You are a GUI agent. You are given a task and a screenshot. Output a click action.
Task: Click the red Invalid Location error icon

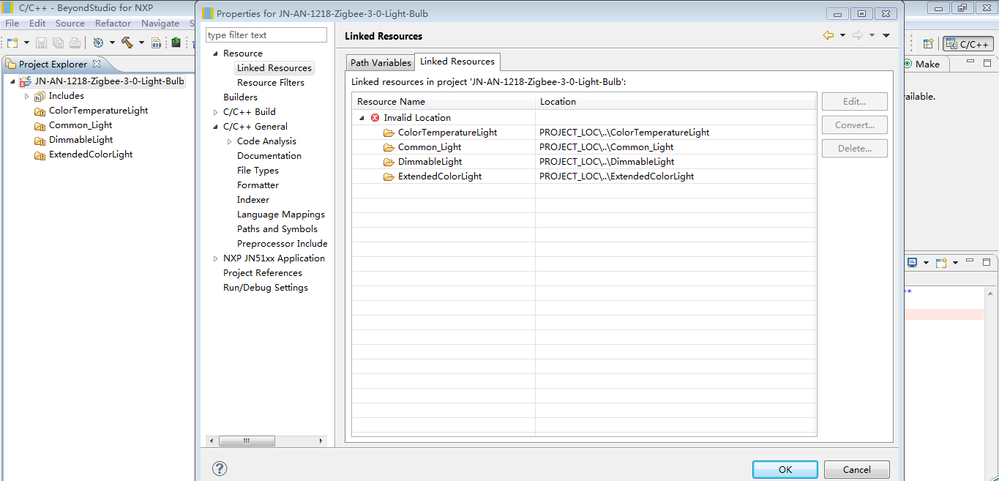click(x=375, y=118)
